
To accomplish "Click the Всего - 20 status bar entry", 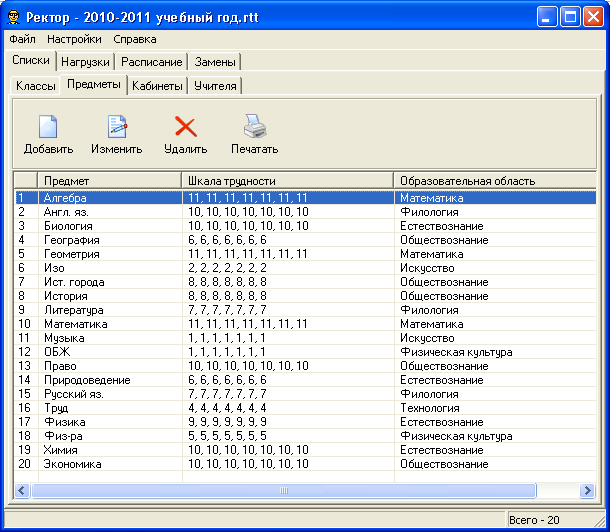I will (534, 520).
